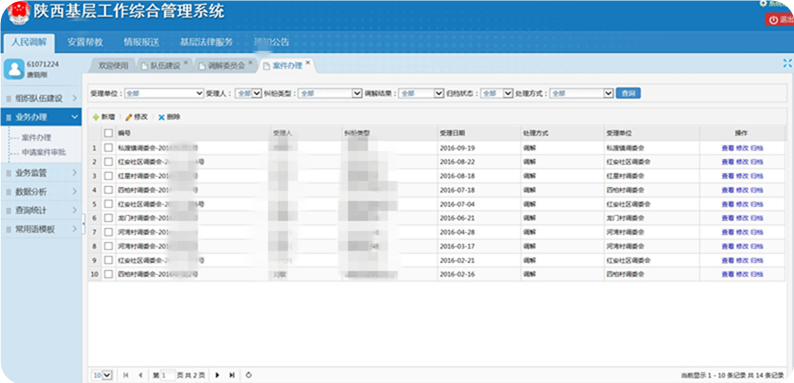Check the checkbox for row 4

[x=108, y=190]
